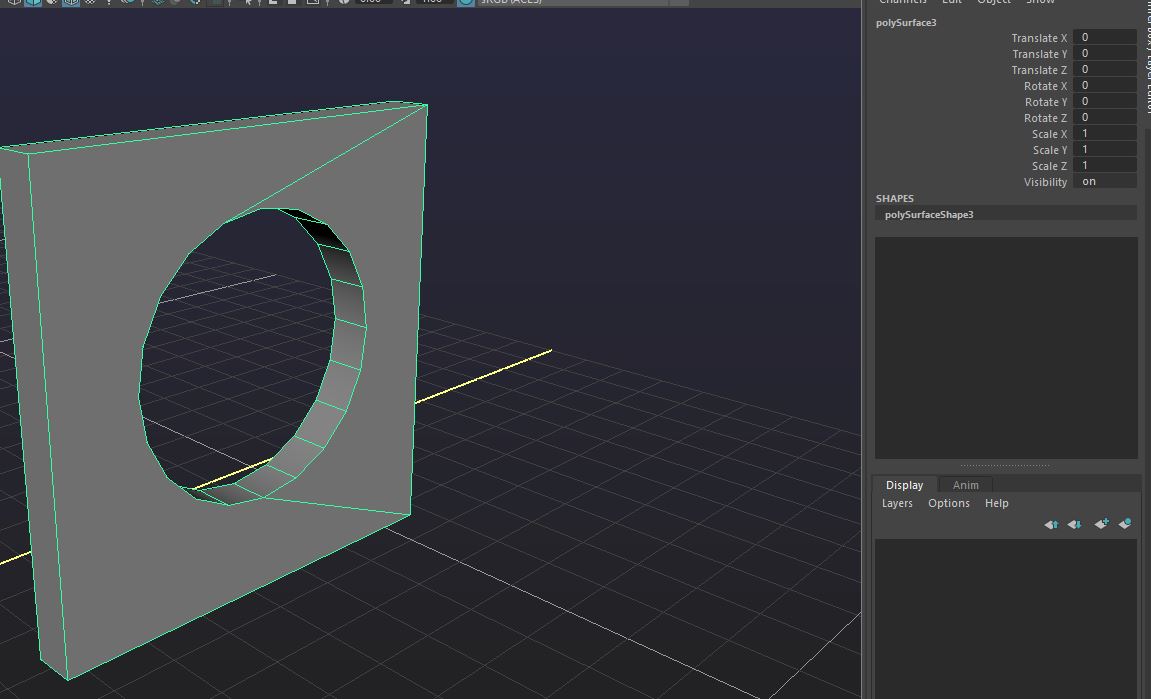
Task: Click inside the Translate X value field
Action: [1105, 37]
